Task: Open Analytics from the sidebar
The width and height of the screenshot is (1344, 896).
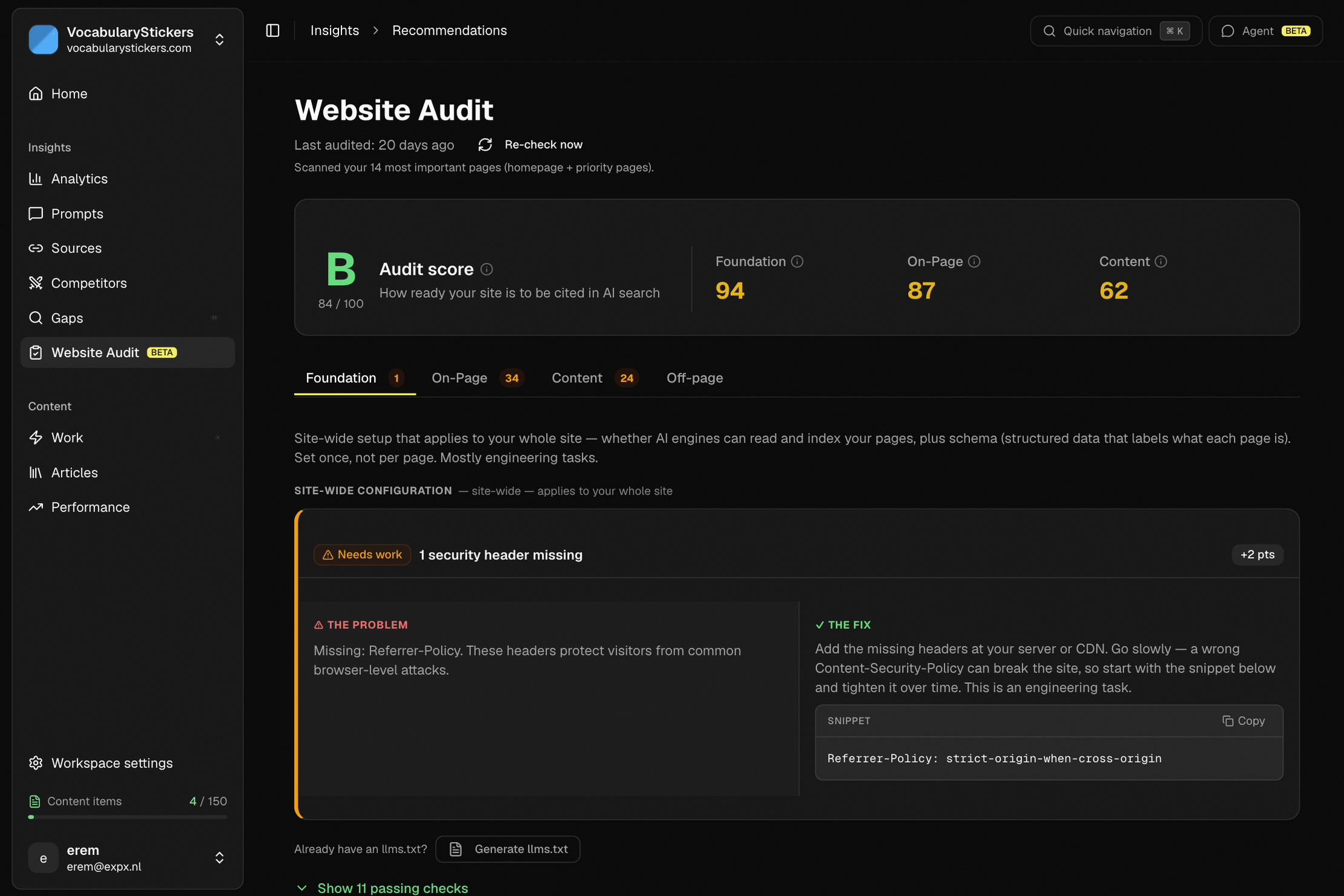Action: (x=128, y=179)
